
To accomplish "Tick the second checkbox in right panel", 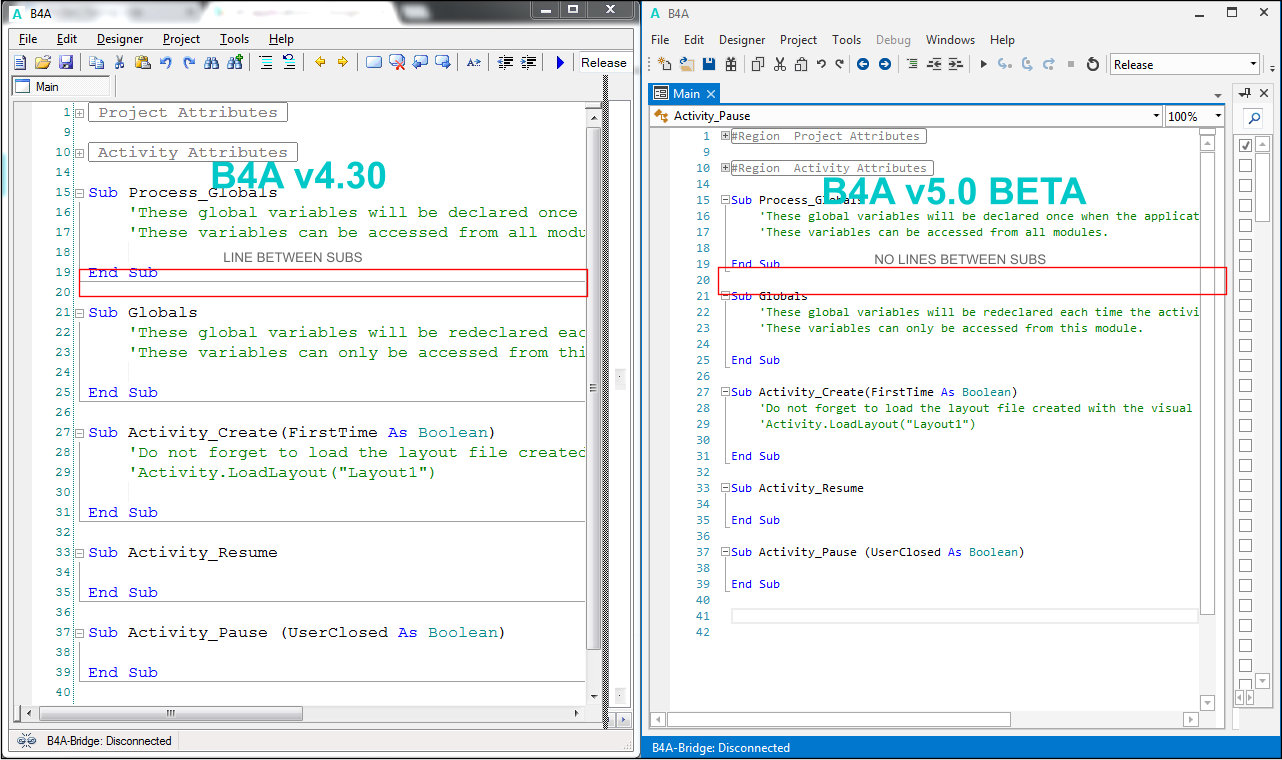I will (1245, 166).
